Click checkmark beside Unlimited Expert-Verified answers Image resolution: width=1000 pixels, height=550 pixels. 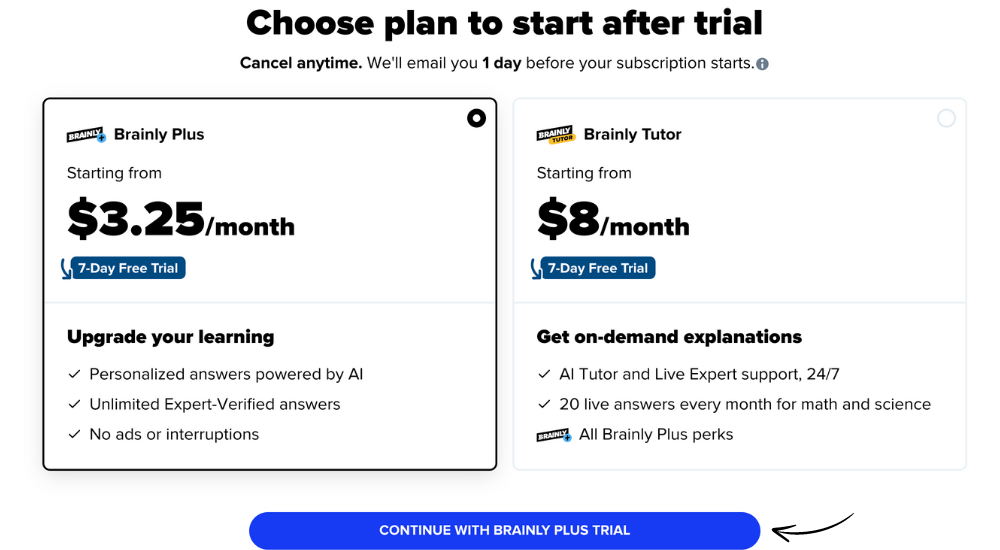point(75,404)
